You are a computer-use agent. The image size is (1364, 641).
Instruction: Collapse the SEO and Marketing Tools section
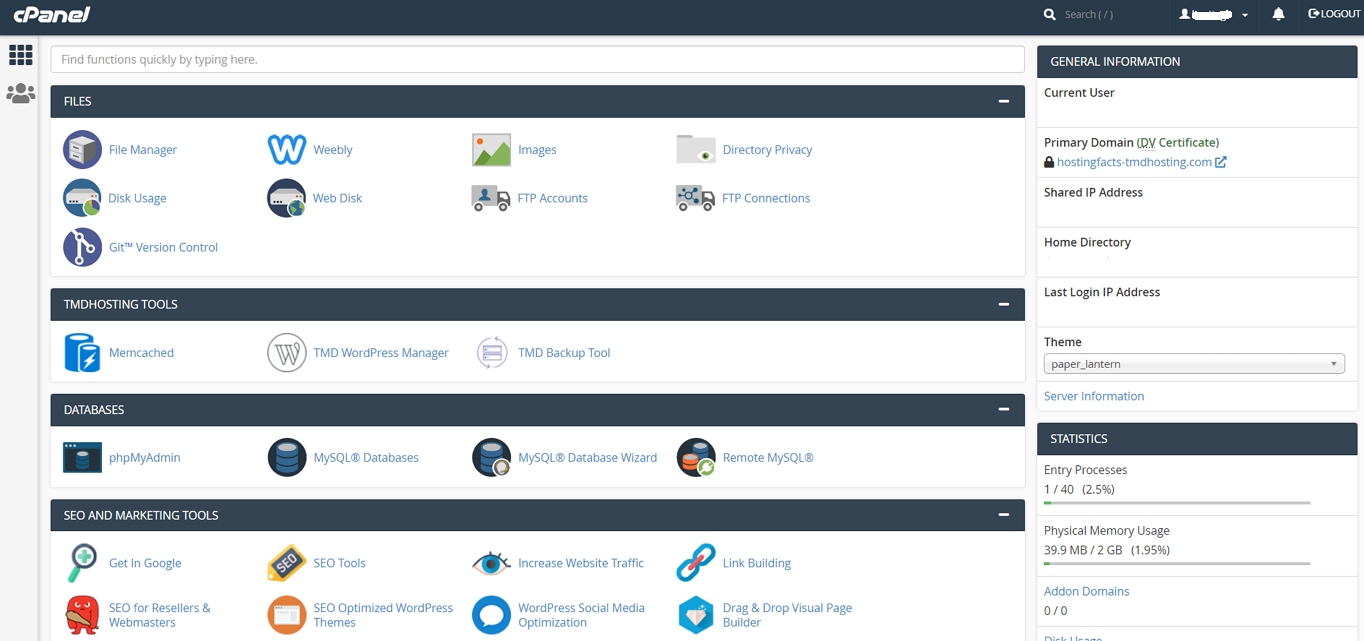(1003, 515)
